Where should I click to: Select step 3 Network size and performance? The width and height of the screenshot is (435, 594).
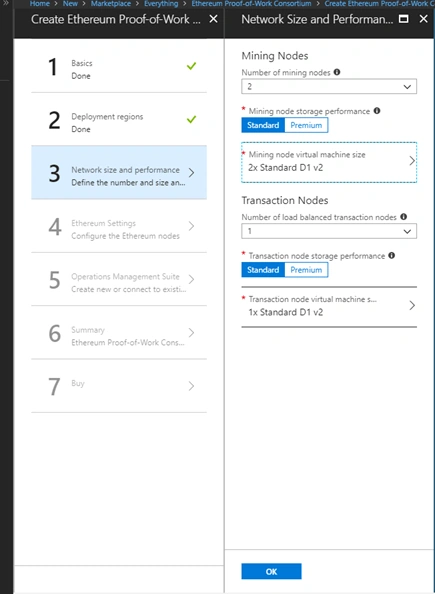(x=119, y=172)
